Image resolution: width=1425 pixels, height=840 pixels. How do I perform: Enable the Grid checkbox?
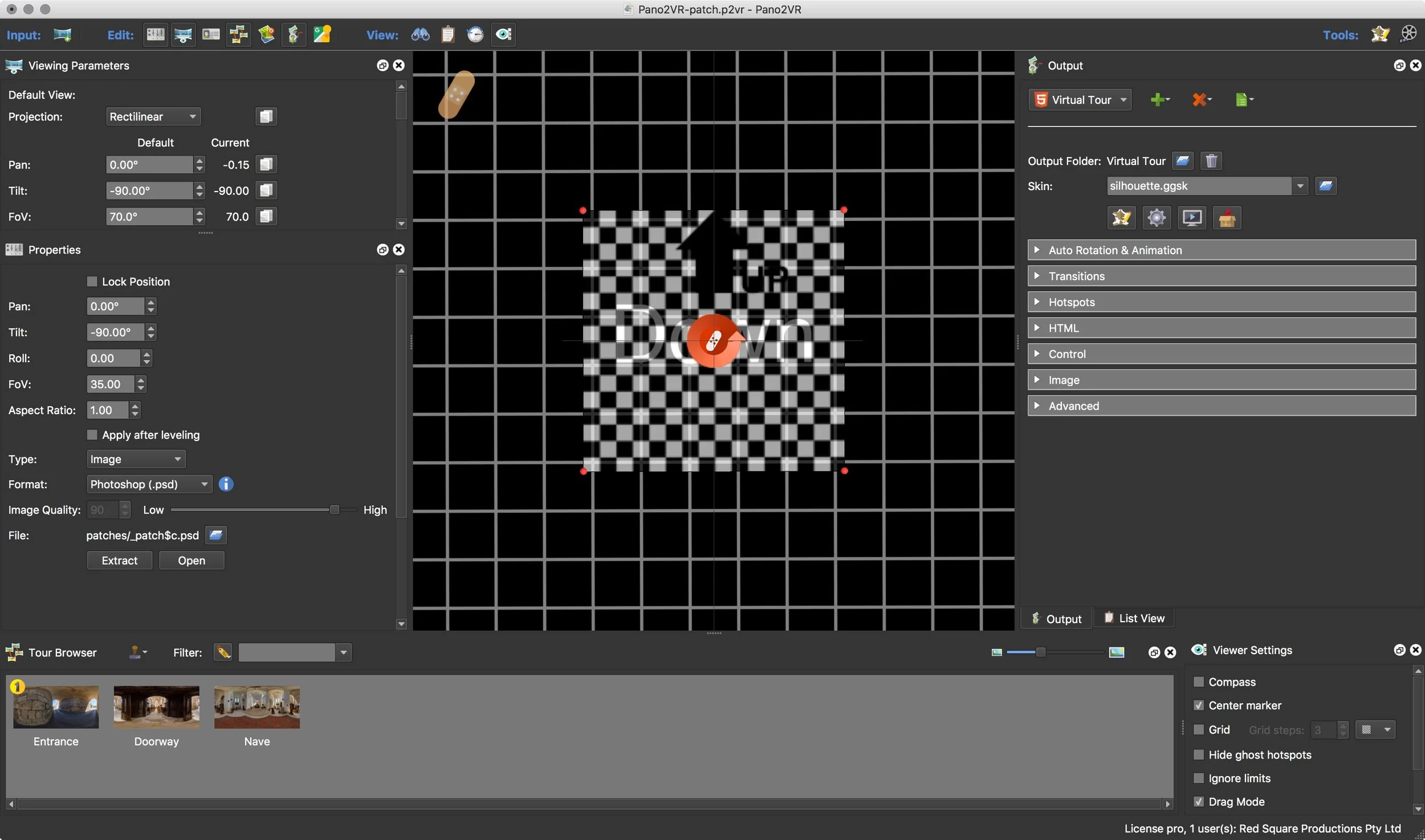(1199, 729)
